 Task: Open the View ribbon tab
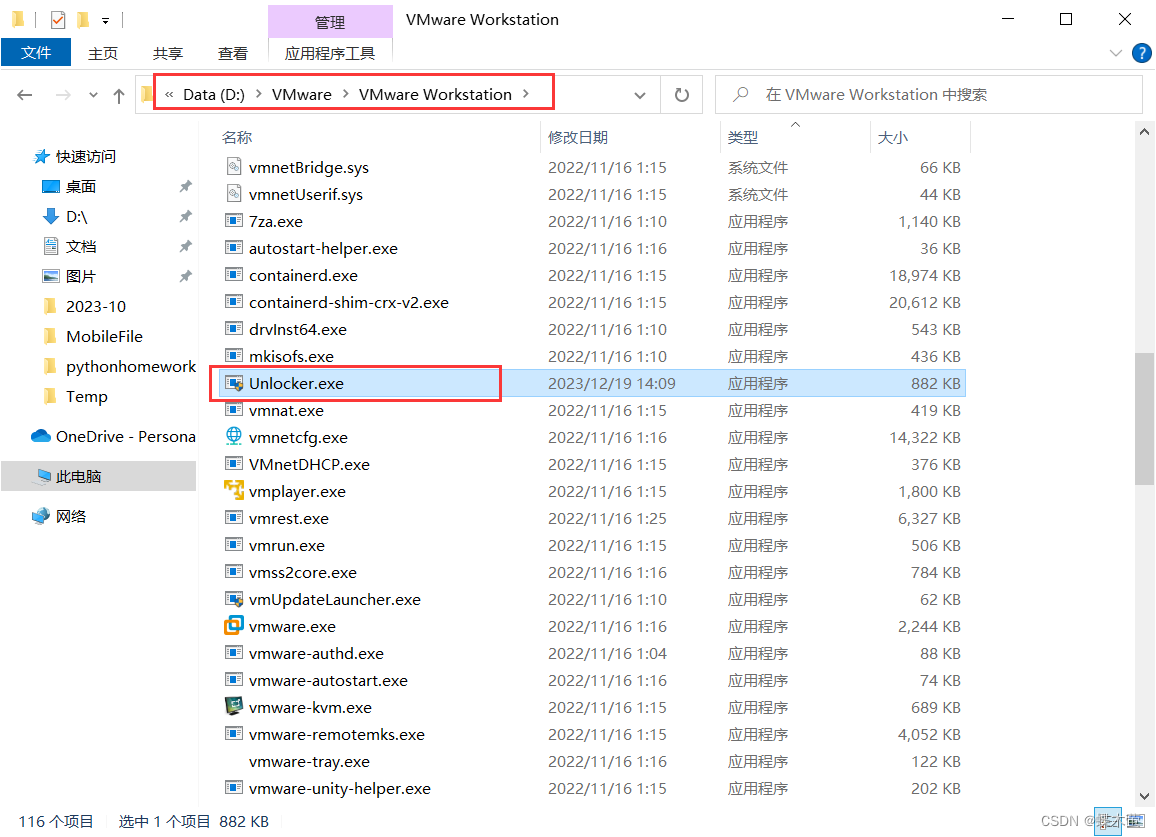coord(233,53)
